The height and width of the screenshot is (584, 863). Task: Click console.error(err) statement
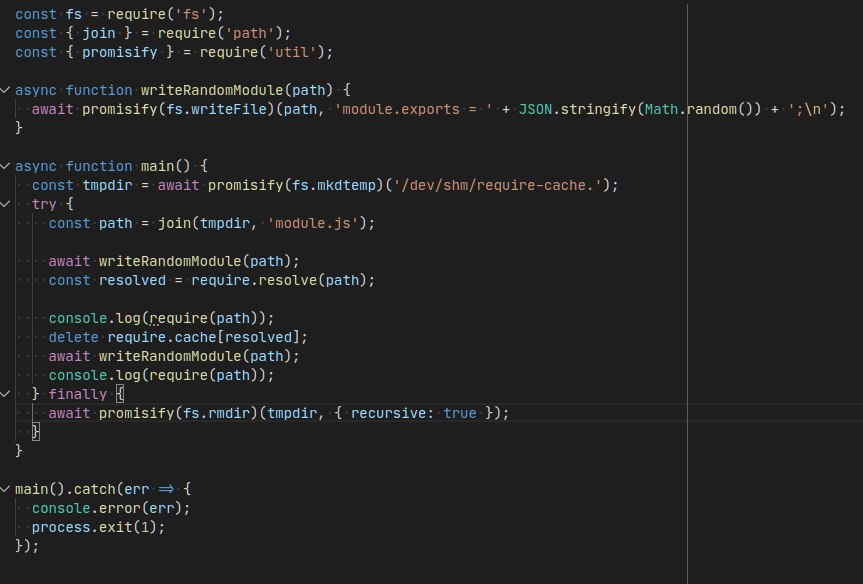coord(111,508)
